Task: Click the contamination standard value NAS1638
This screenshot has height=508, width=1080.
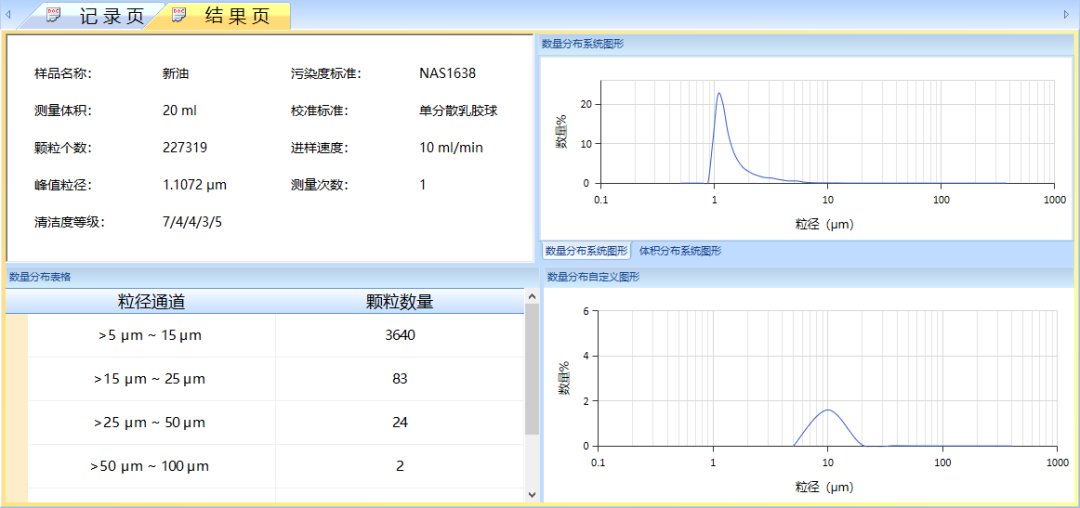Action: point(447,73)
